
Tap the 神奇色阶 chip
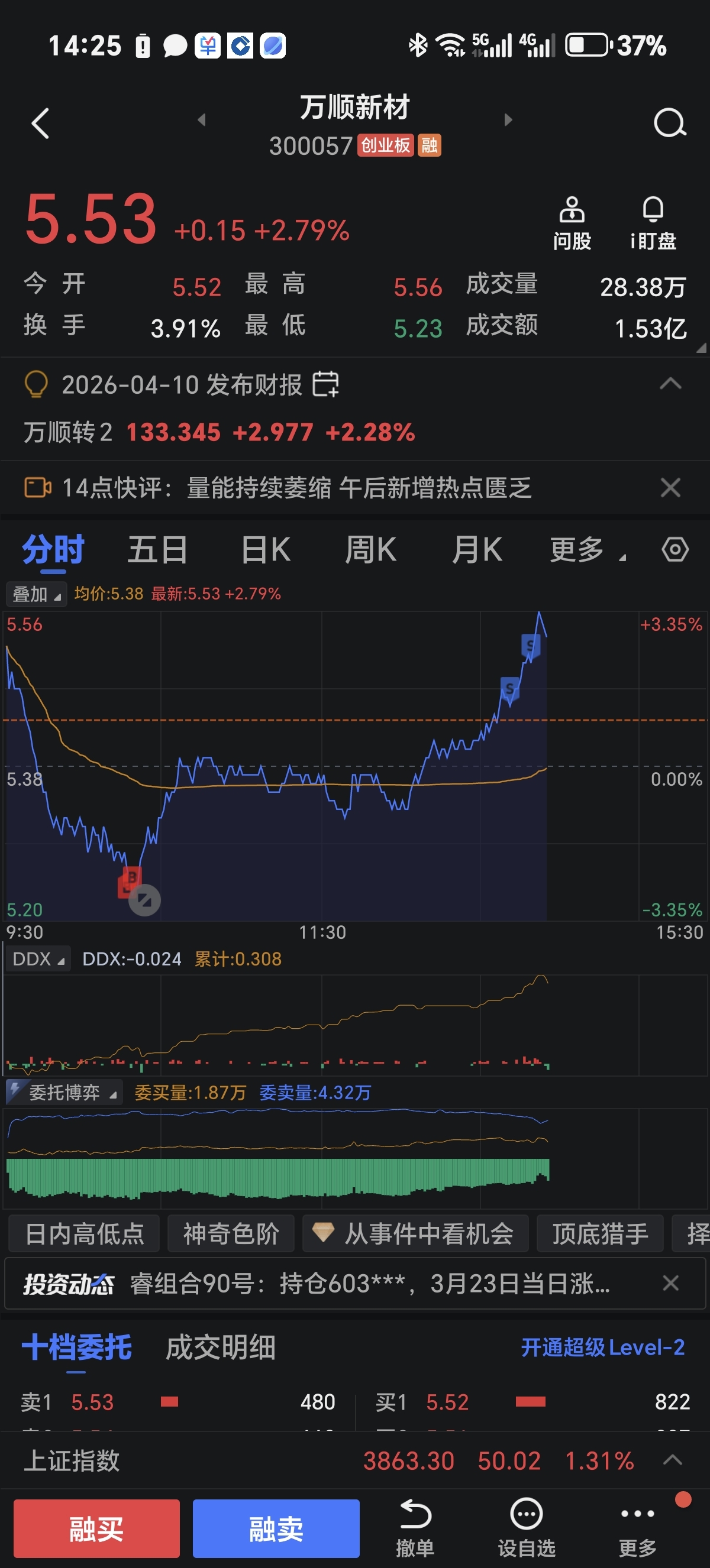pyautogui.click(x=231, y=1233)
